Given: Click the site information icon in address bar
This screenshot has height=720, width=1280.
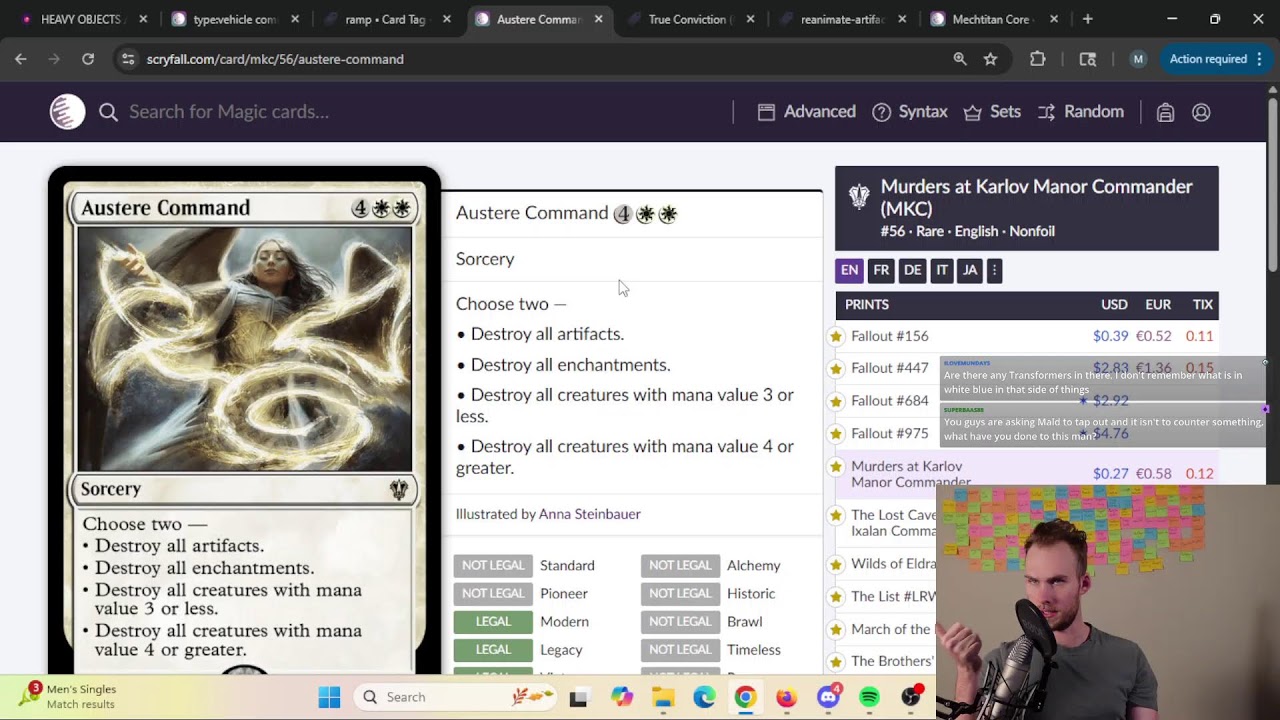Looking at the screenshot, I should coord(128,59).
